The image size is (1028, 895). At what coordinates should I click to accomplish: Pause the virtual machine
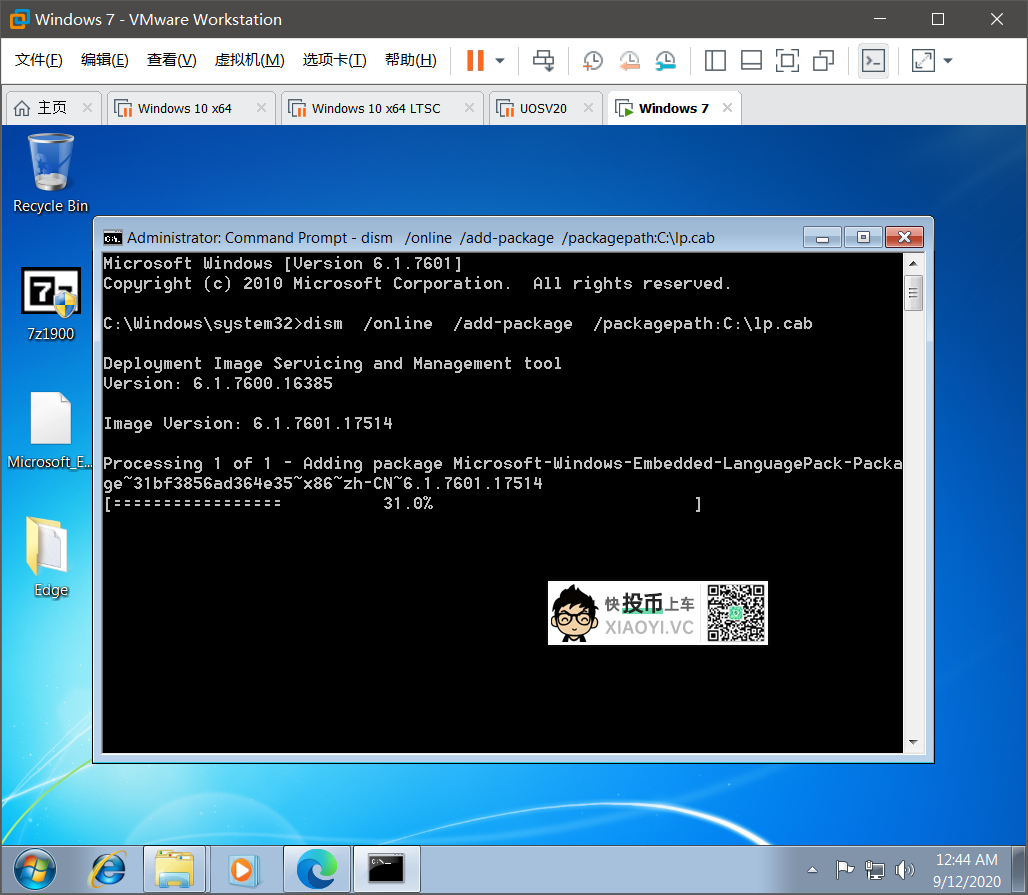click(475, 60)
